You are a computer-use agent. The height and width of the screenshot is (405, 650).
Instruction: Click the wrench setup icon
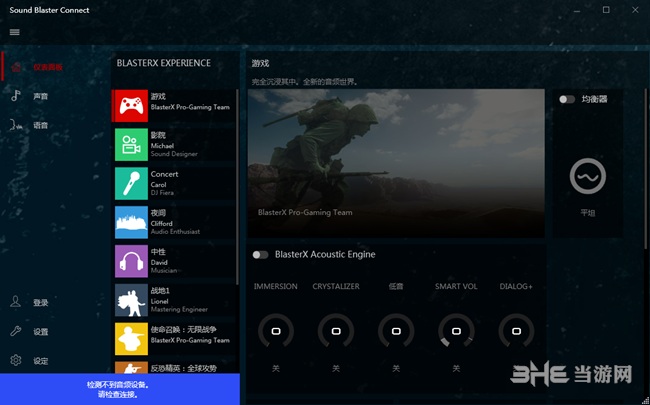16,331
